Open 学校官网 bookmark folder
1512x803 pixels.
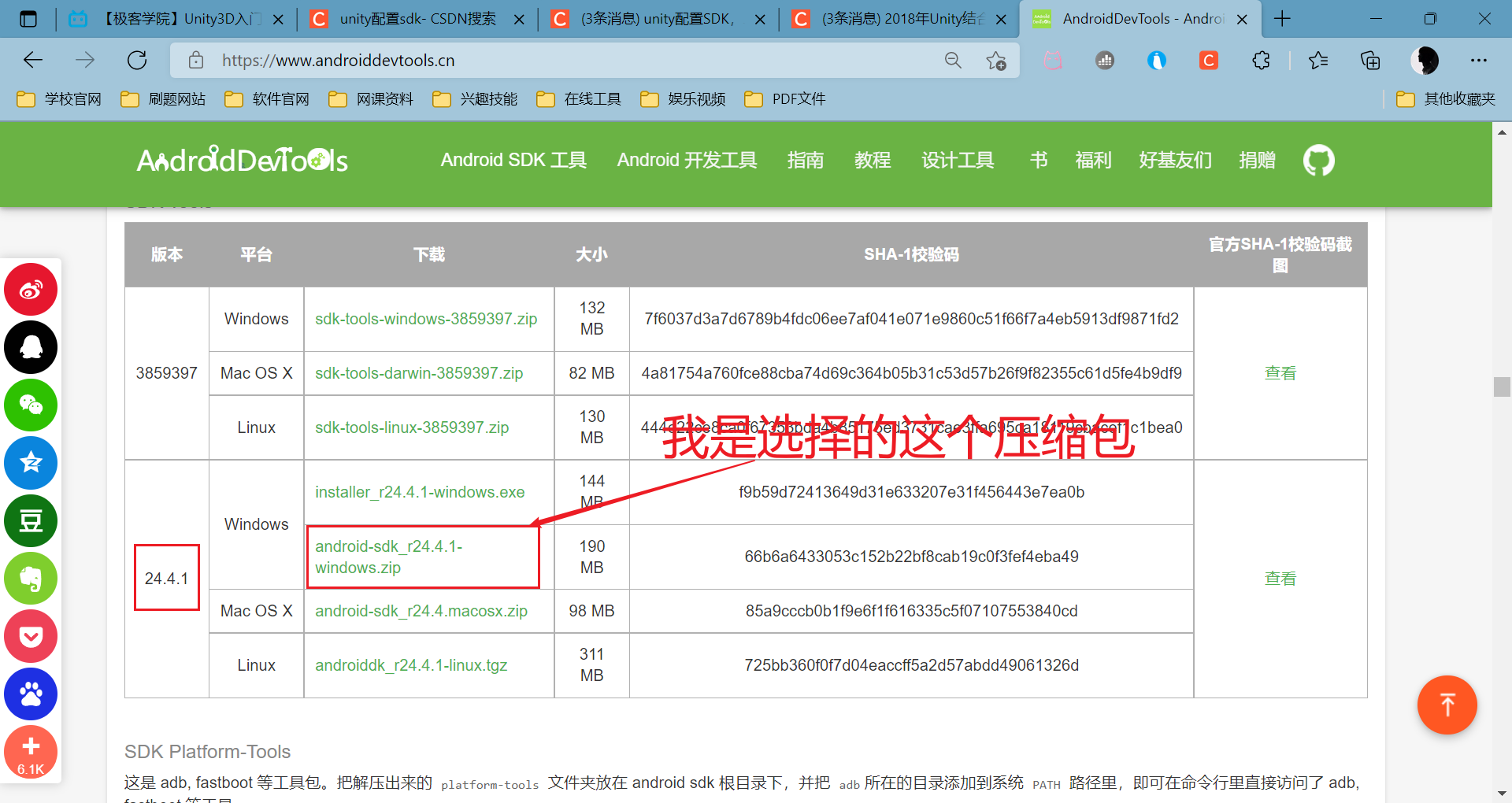[60, 99]
